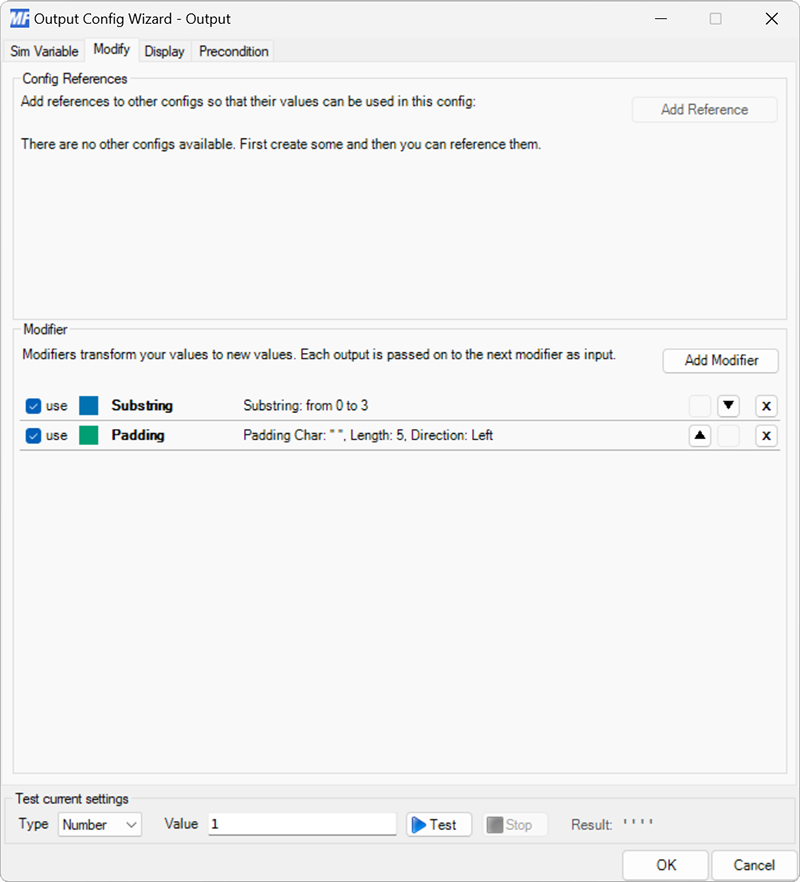Switch to the Display tab
The image size is (800, 882).
[164, 50]
